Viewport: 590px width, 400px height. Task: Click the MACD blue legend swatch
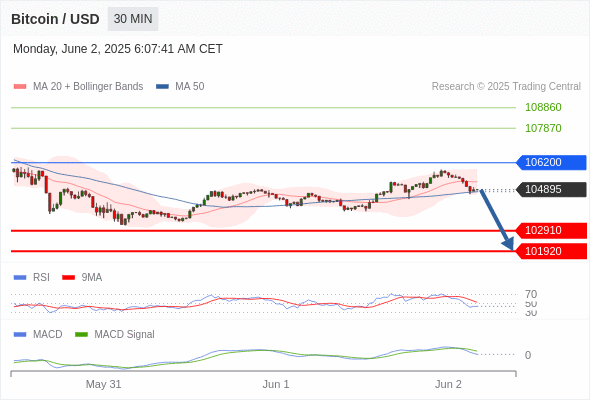click(20, 334)
